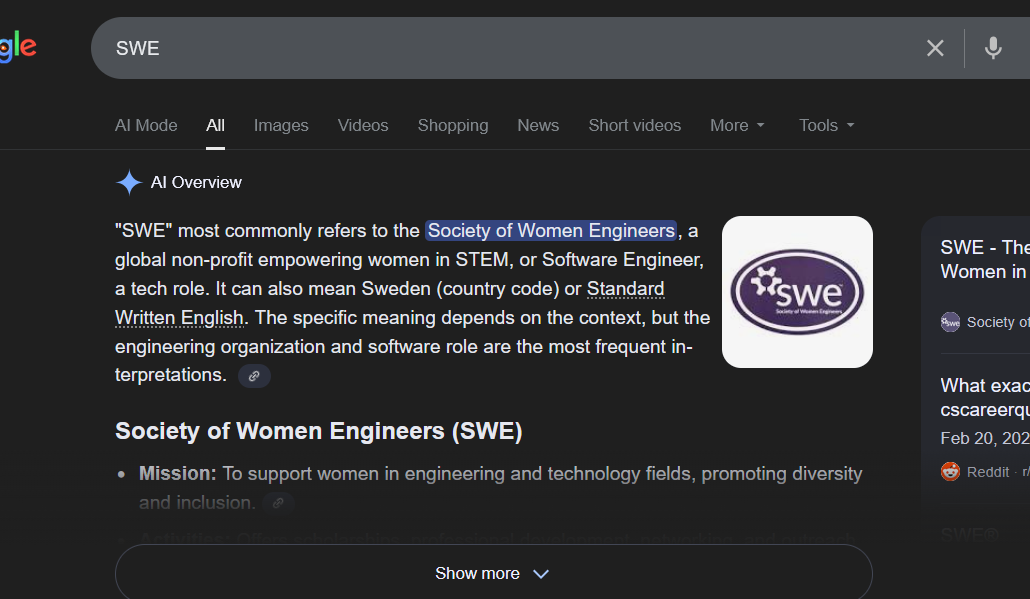
Task: Click the Reddit icon in the side panel
Action: tap(950, 472)
